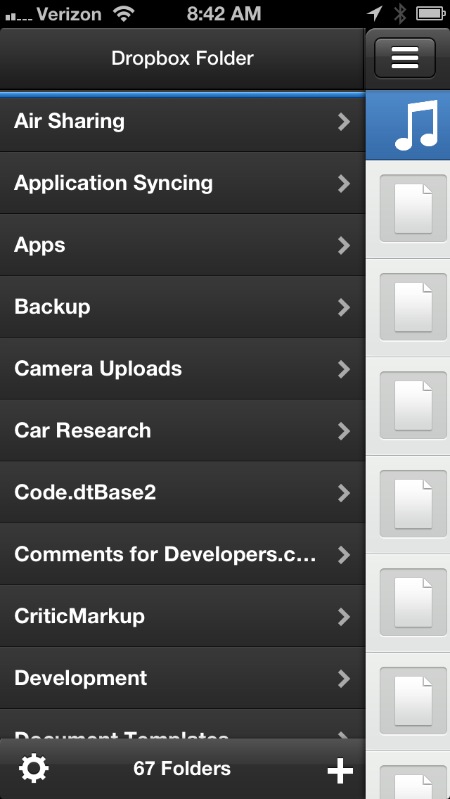Screen dimensions: 450x799
Task: Expand the Development folder chevron
Action: [344, 679]
